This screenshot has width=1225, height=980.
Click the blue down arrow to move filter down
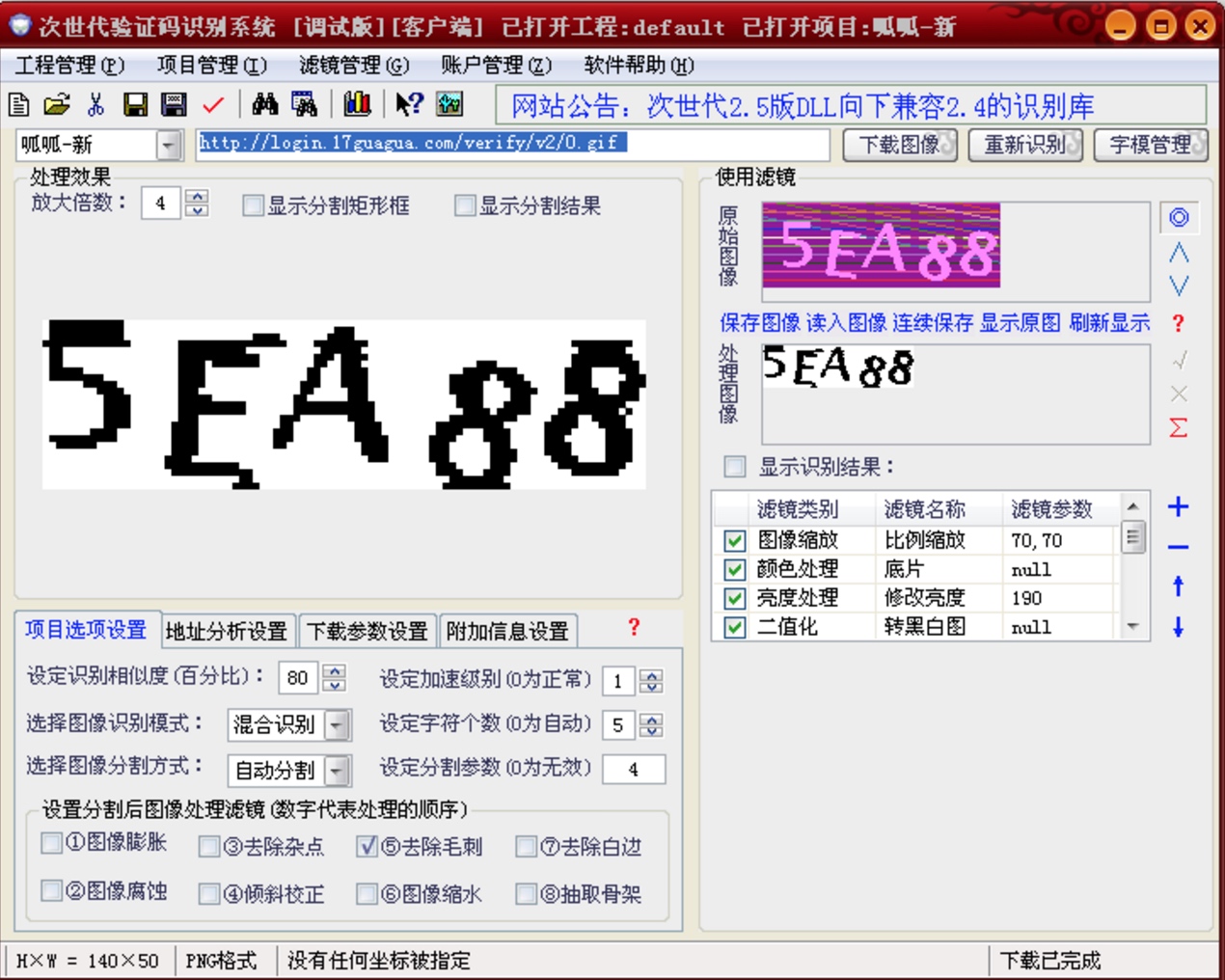1179,627
